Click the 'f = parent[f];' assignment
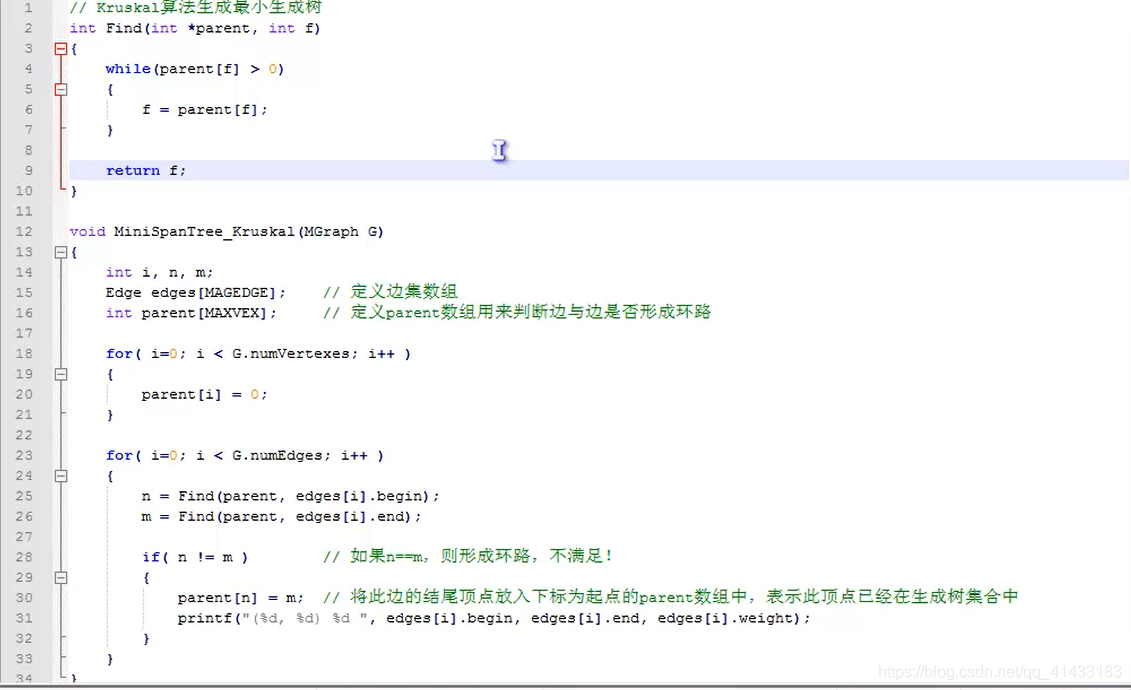The height and width of the screenshot is (690, 1131). 205,110
